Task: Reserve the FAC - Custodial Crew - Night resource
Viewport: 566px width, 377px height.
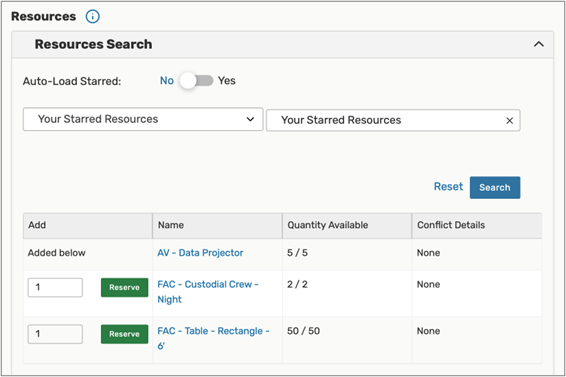Action: (125, 287)
